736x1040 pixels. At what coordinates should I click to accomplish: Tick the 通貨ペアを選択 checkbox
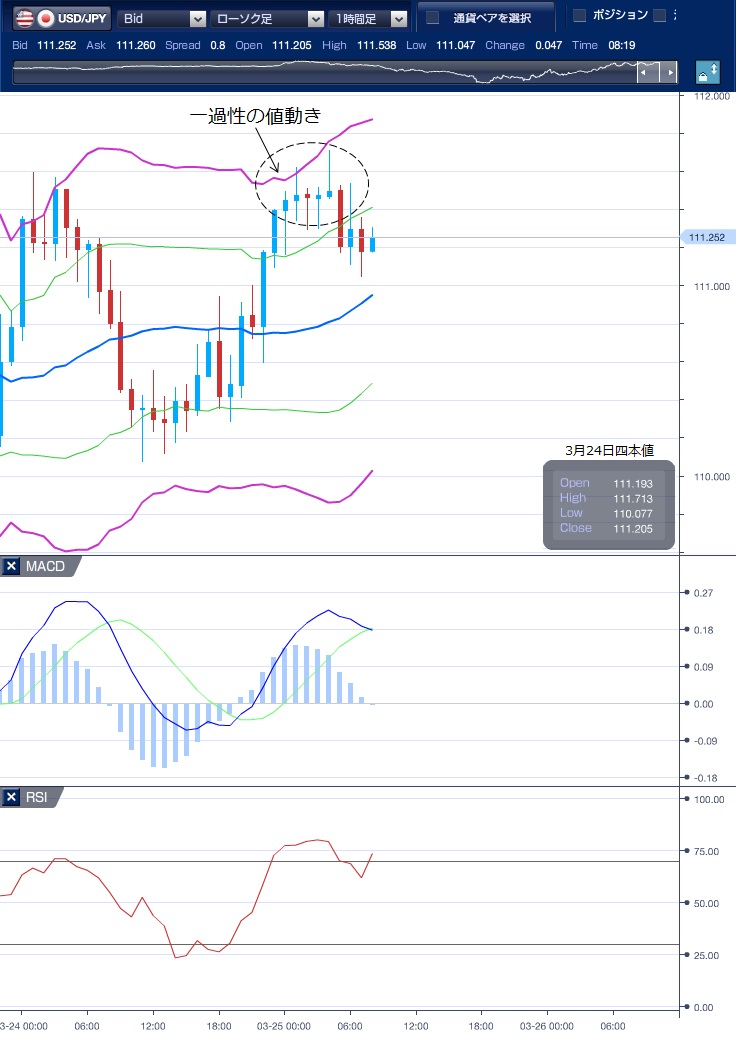coord(433,18)
